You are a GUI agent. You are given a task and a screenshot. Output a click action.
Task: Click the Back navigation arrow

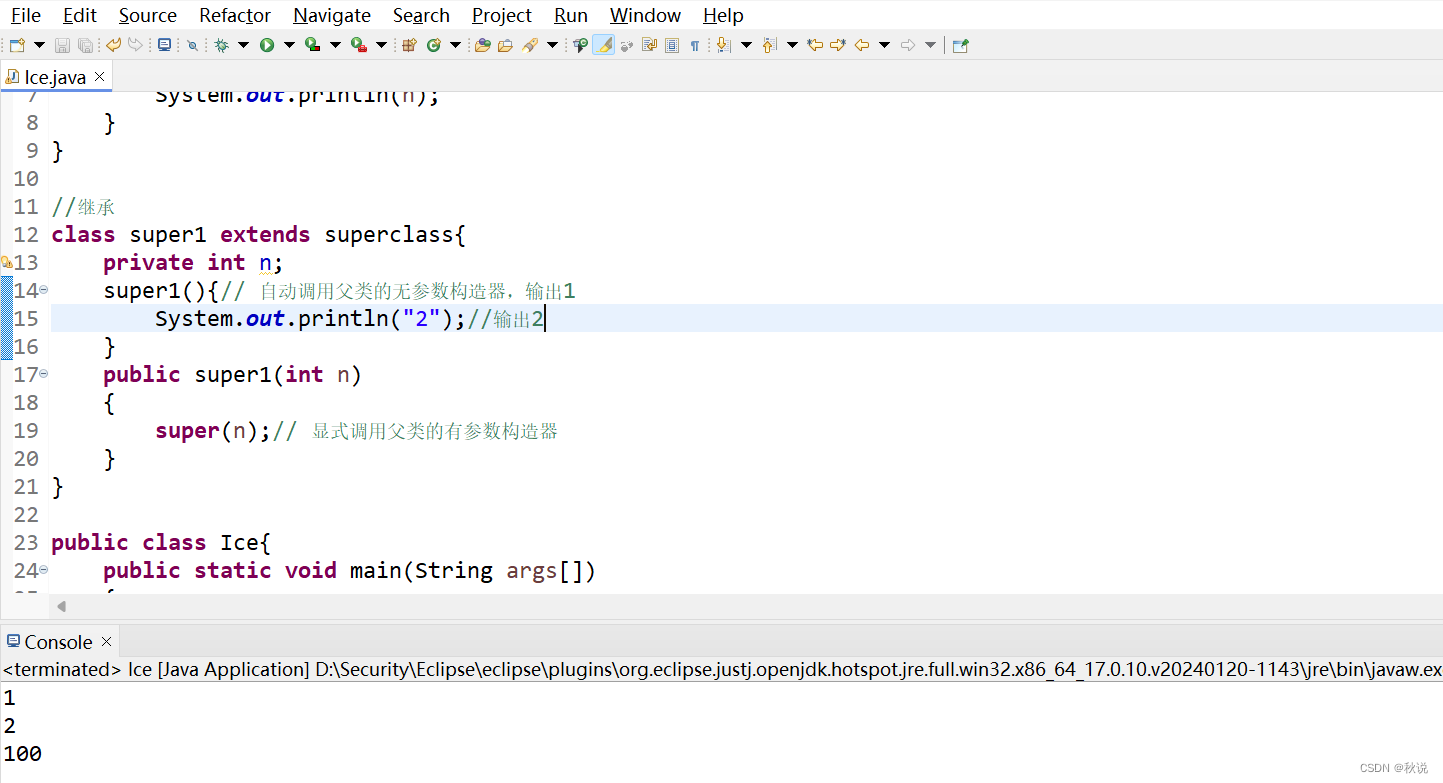(x=862, y=45)
